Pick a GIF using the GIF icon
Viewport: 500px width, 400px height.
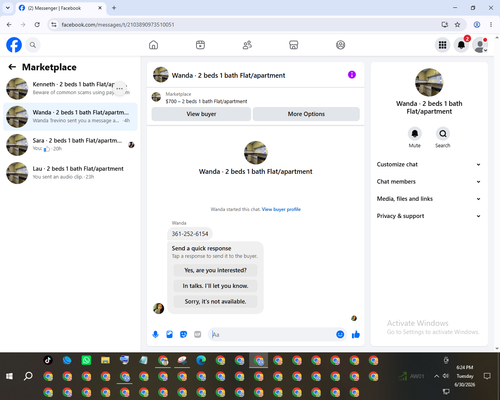198,334
